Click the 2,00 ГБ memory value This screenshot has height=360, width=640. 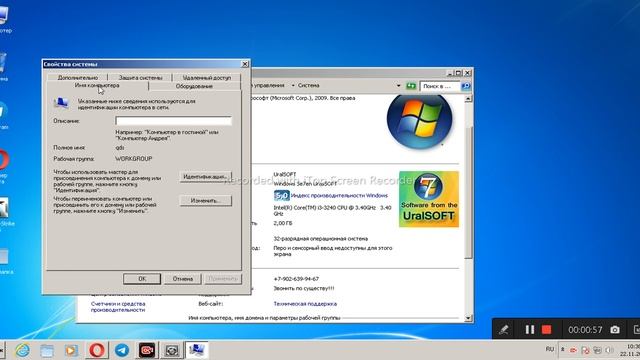pyautogui.click(x=283, y=223)
